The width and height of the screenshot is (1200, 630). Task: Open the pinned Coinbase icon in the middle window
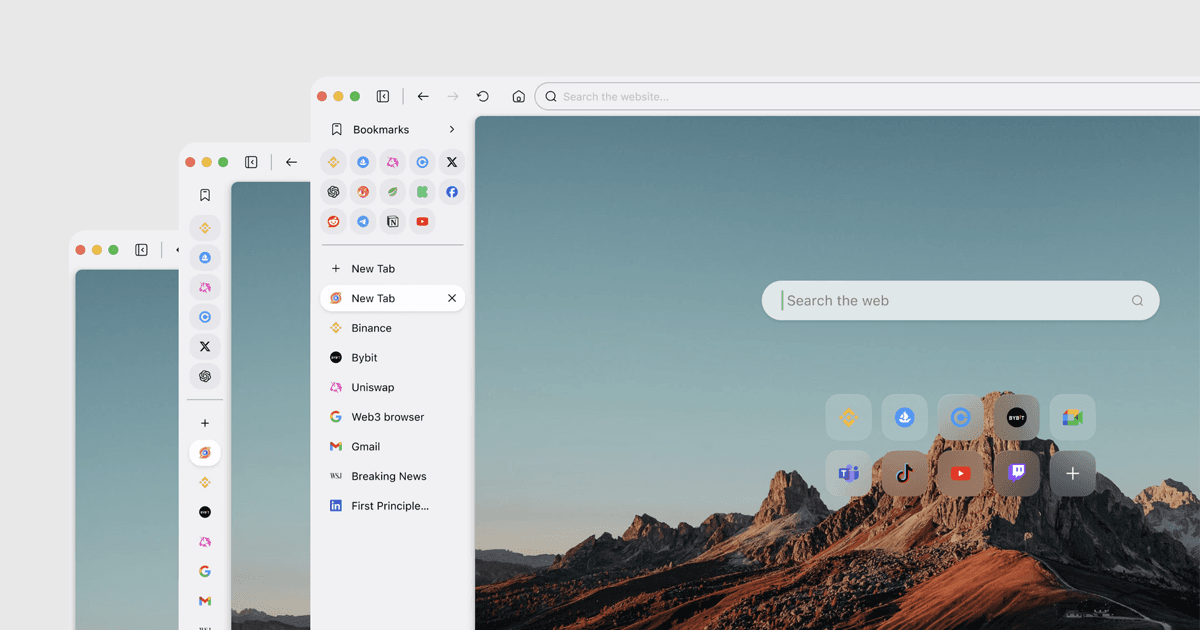click(x=205, y=317)
